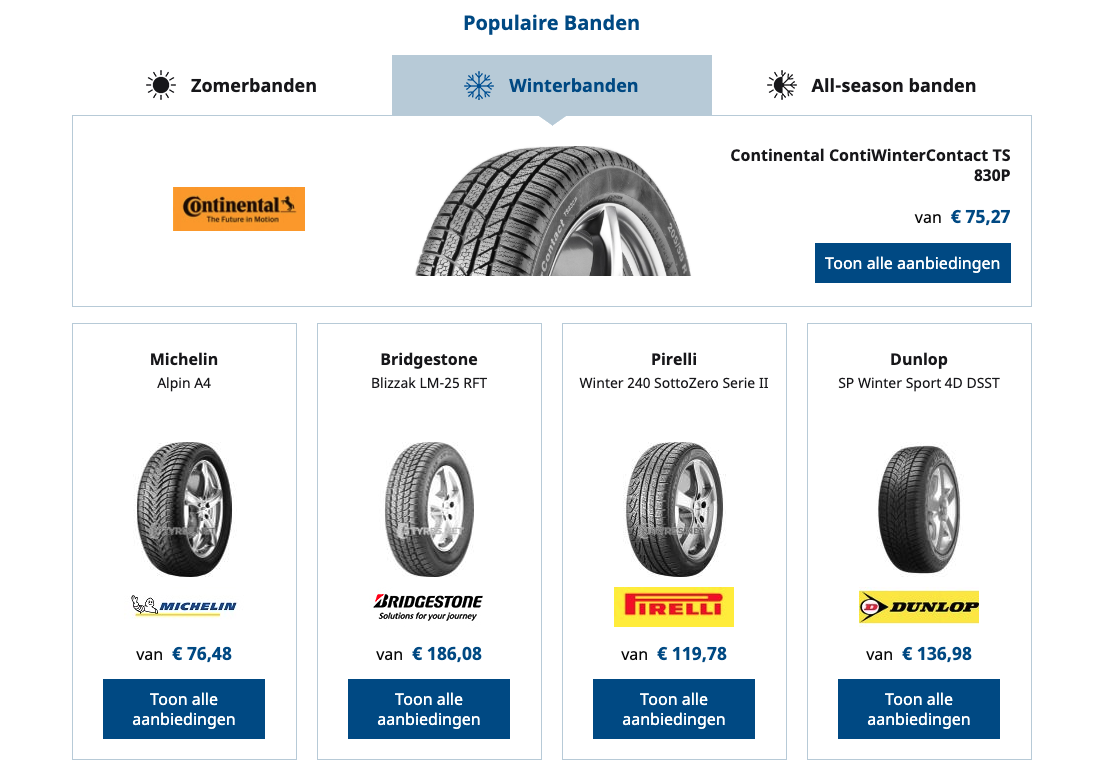Select the Winterbanden tab
Viewport: 1119px width, 782px height.
pos(573,86)
